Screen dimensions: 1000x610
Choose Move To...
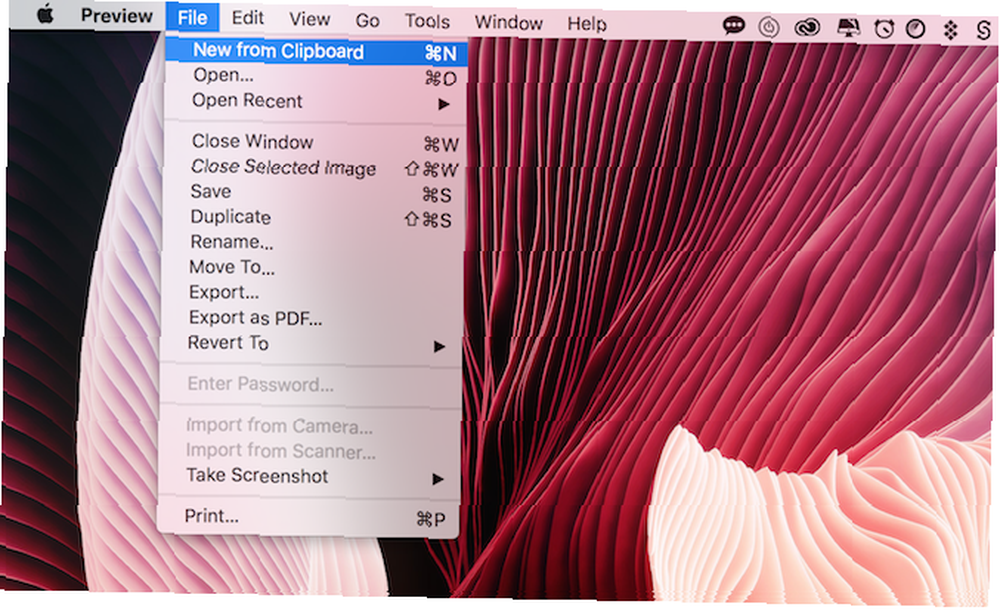[310, 268]
